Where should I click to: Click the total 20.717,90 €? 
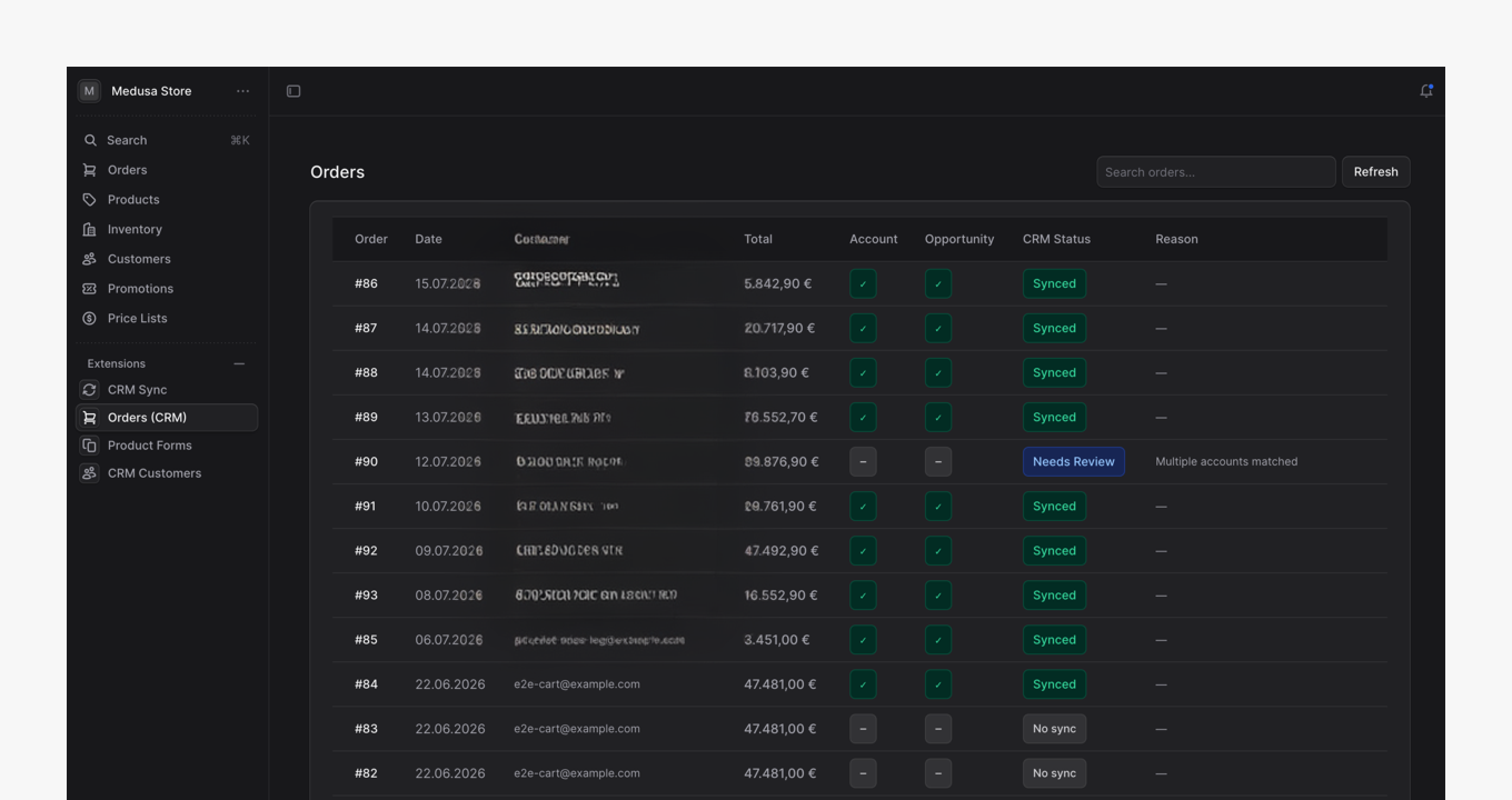779,328
